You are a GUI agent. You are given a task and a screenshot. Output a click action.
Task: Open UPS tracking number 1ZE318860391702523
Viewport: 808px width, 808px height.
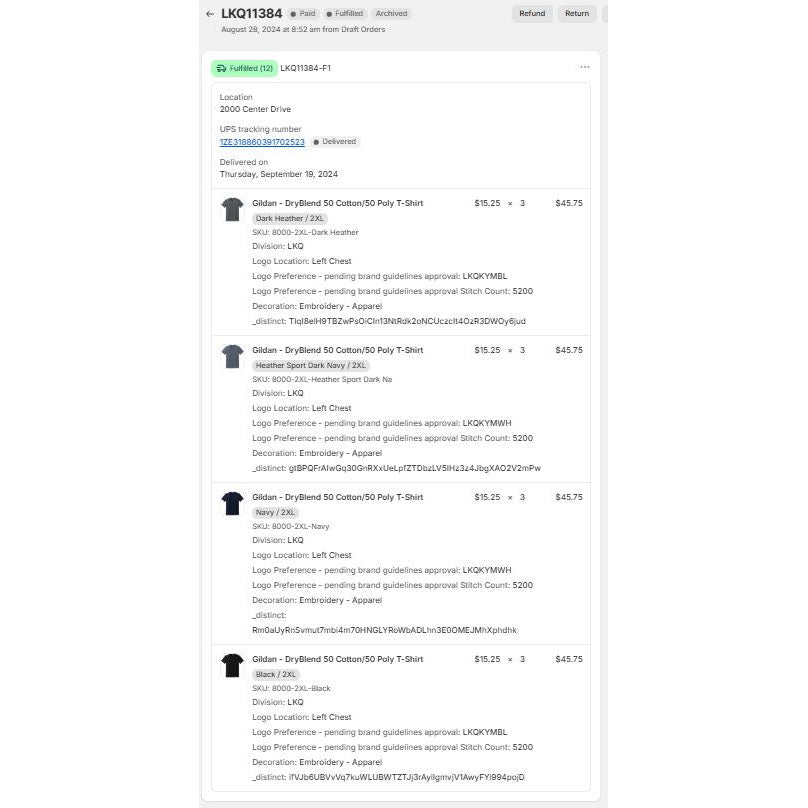(x=262, y=142)
